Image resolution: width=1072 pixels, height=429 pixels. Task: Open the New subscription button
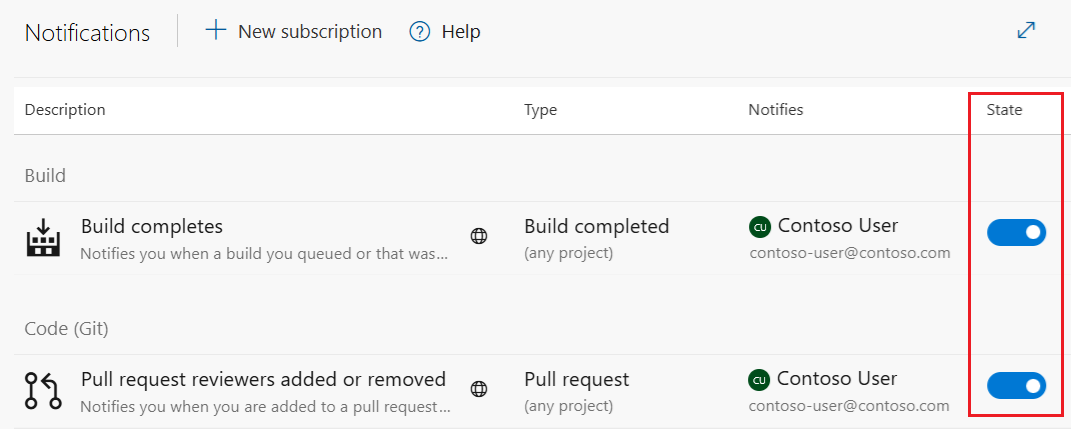click(293, 31)
